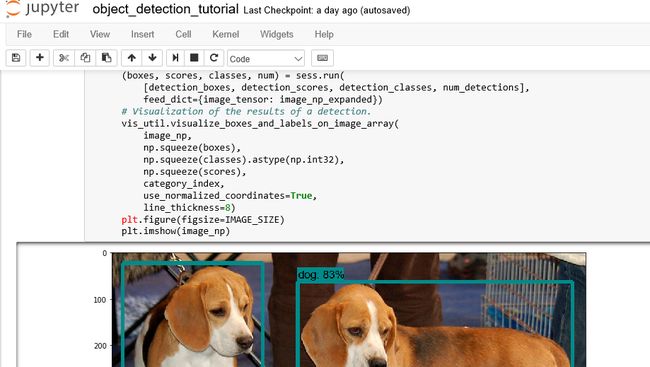Click the line_thickness=8 code line
The width and height of the screenshot is (650, 367).
(189, 207)
